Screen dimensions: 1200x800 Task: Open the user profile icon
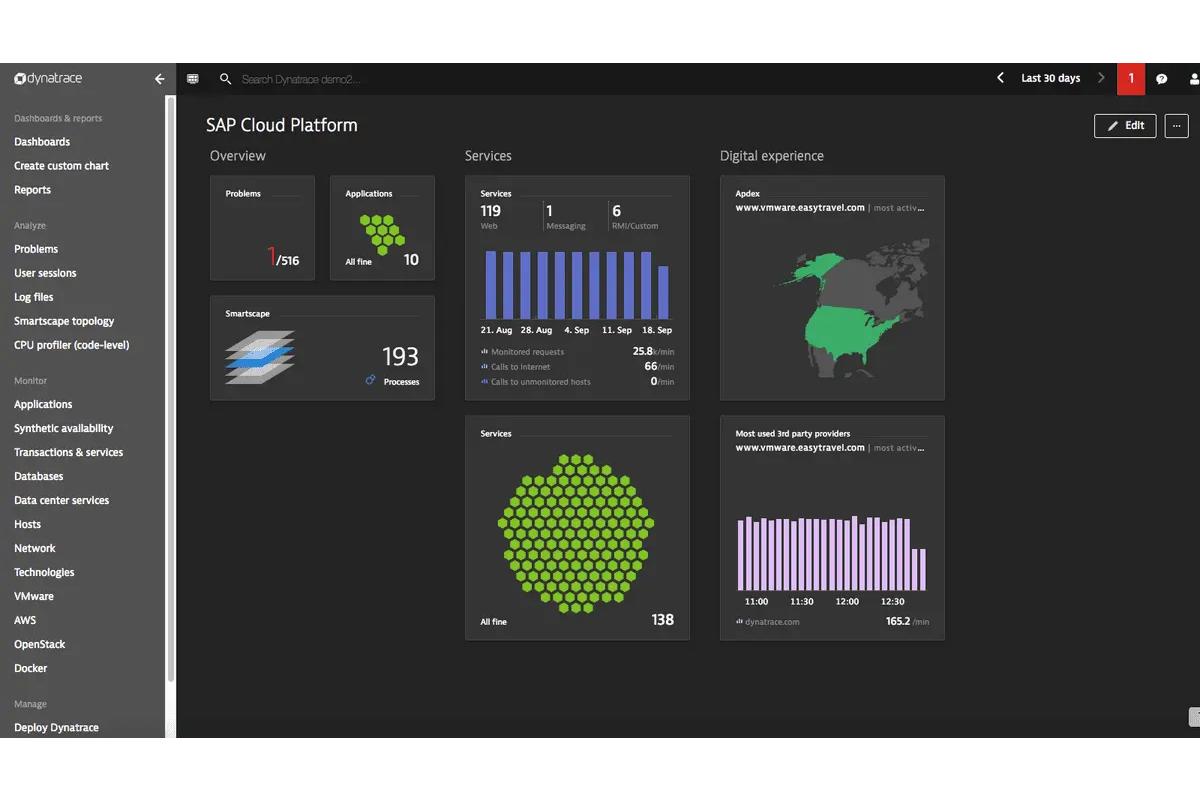[1193, 78]
